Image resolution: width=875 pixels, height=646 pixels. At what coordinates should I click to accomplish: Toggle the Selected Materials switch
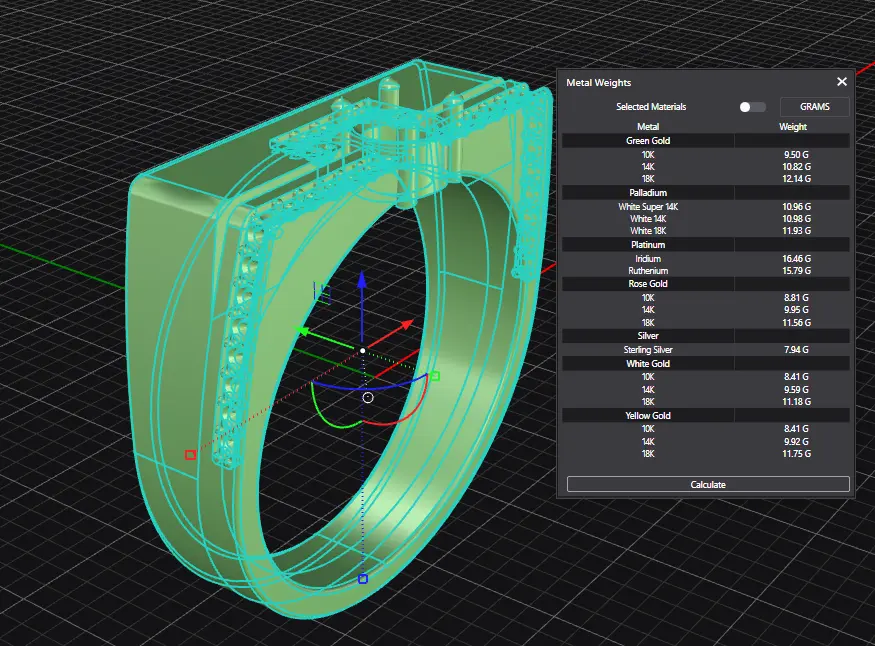coord(752,107)
